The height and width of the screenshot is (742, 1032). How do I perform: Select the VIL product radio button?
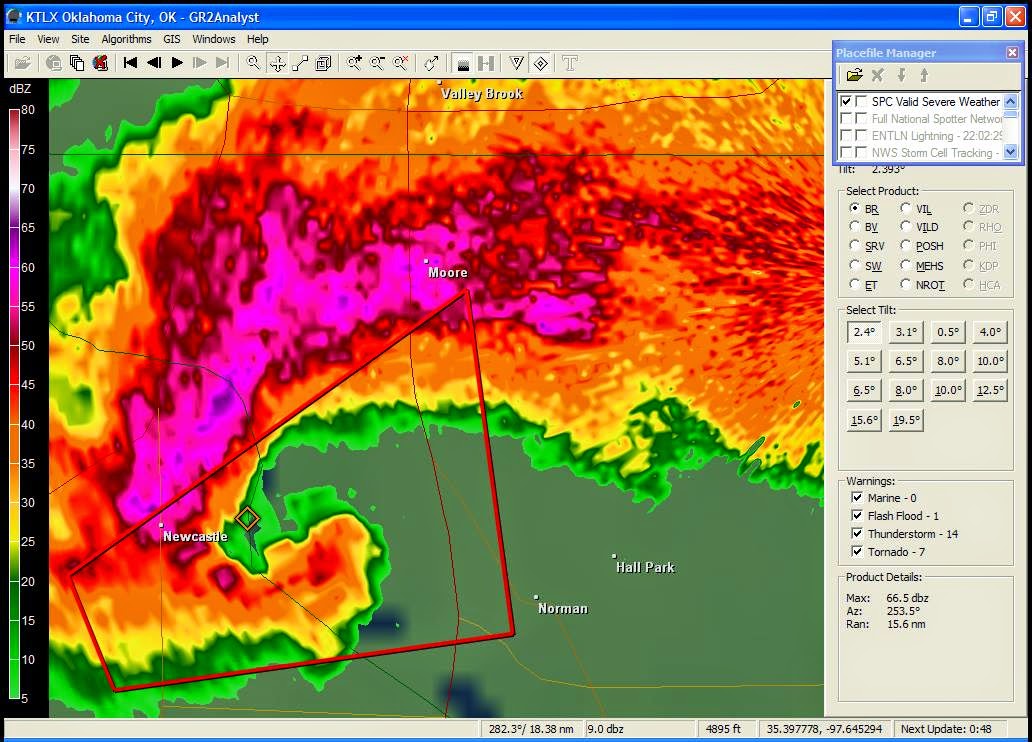906,208
